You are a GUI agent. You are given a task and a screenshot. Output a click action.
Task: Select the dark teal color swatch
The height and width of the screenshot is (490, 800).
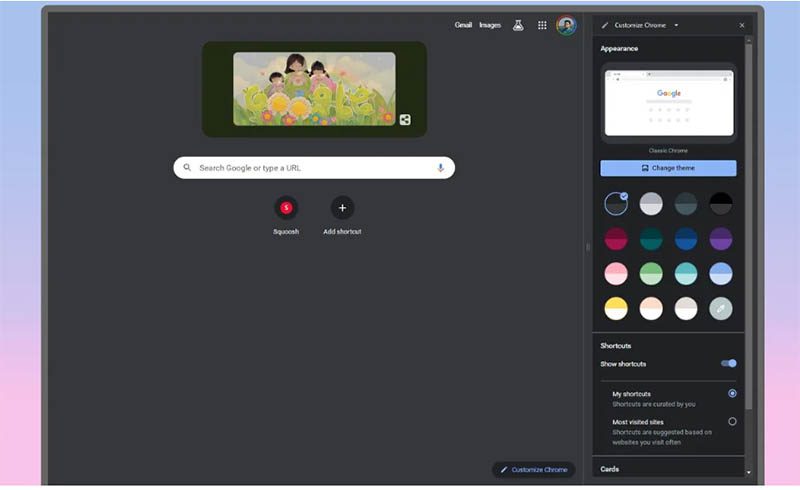click(x=651, y=238)
